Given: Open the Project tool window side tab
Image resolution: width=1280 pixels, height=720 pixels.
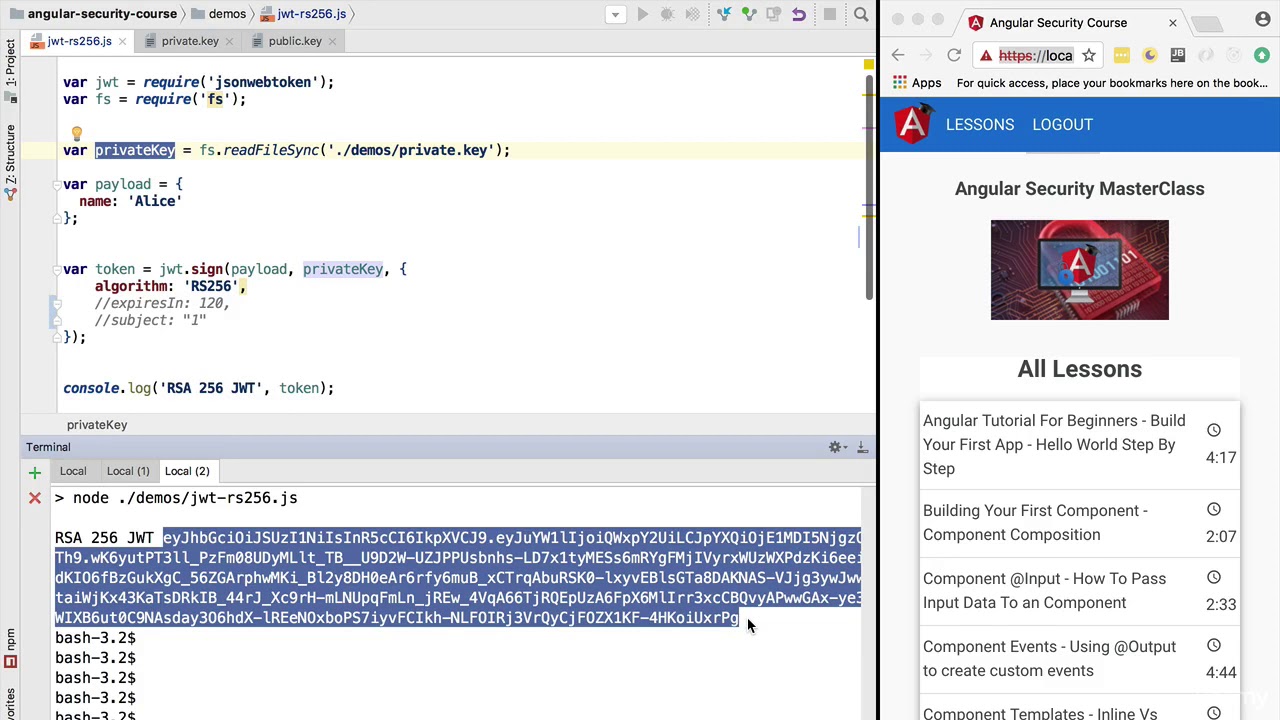Looking at the screenshot, I should [x=10, y=72].
